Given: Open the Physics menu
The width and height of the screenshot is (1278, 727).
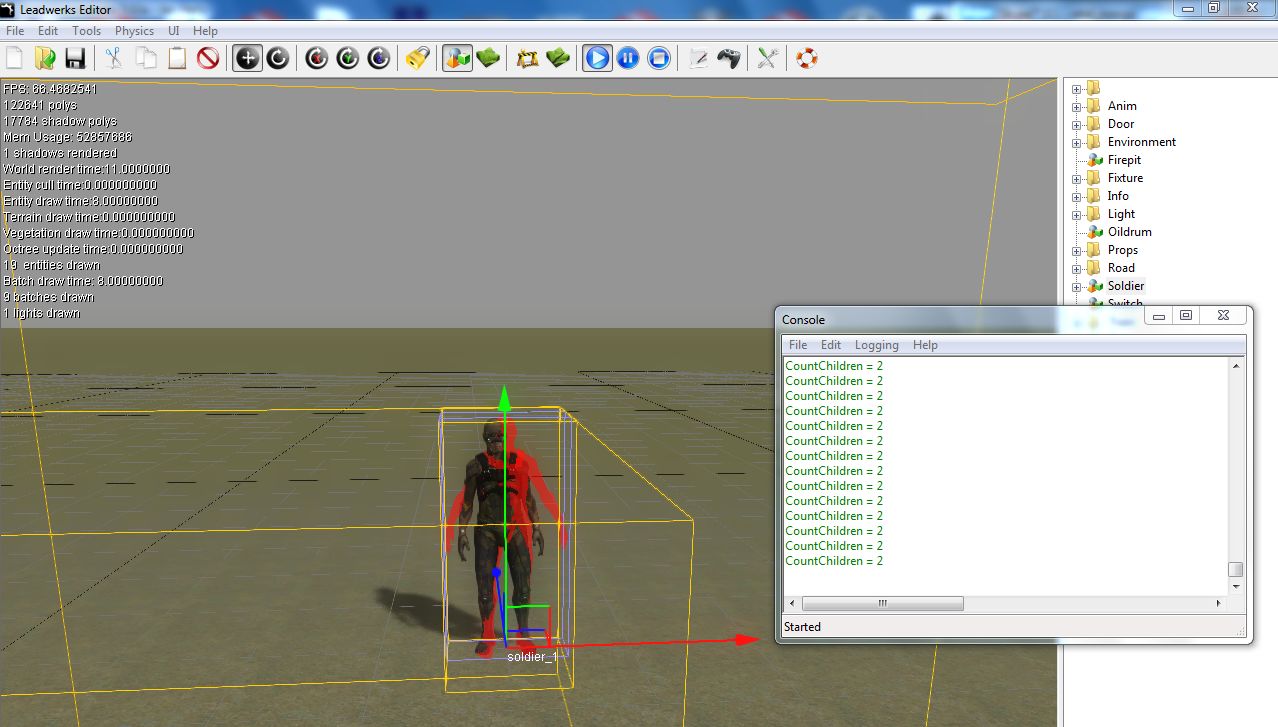Looking at the screenshot, I should [134, 31].
